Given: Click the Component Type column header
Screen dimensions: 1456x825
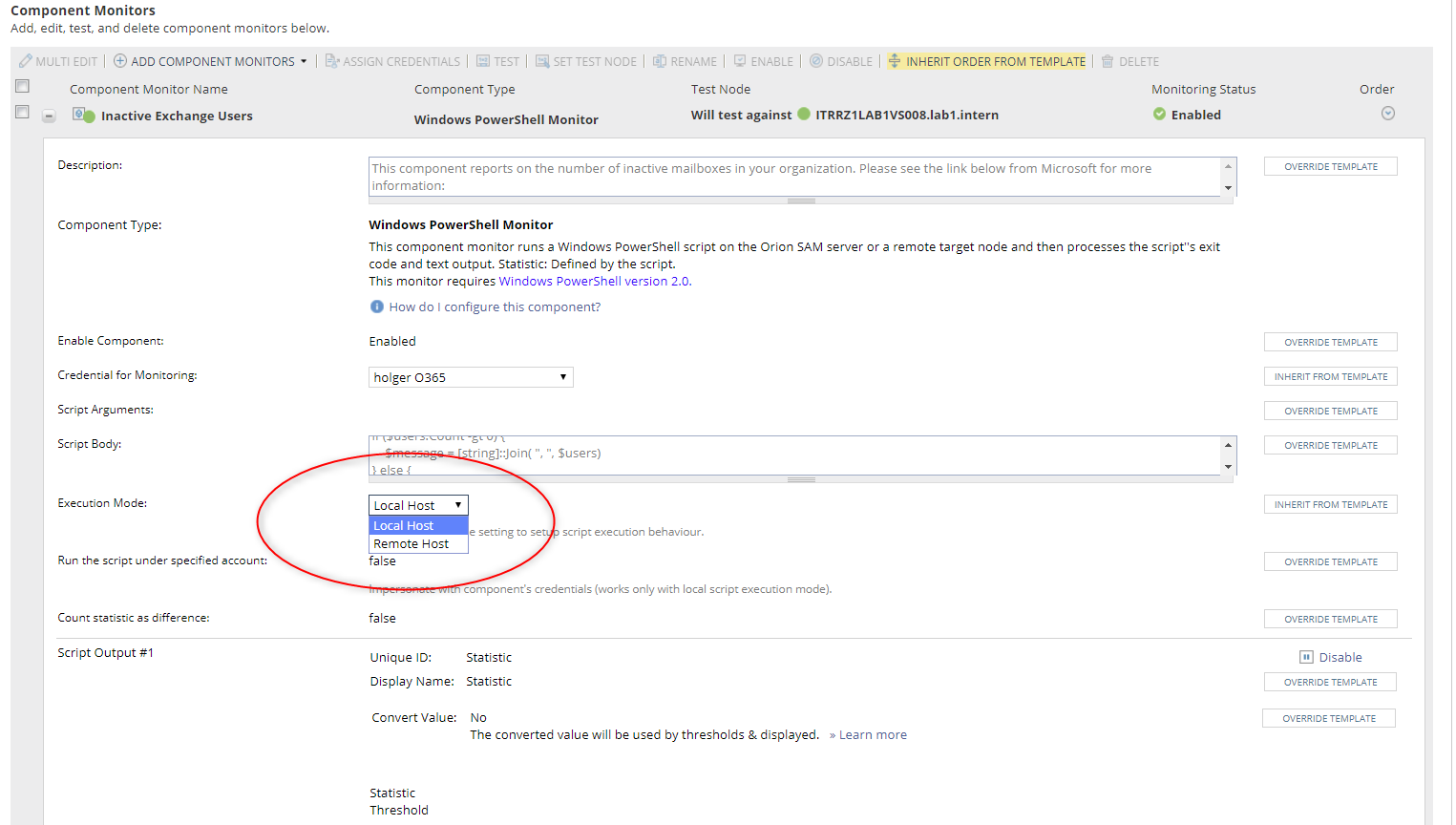Looking at the screenshot, I should pyautogui.click(x=465, y=89).
